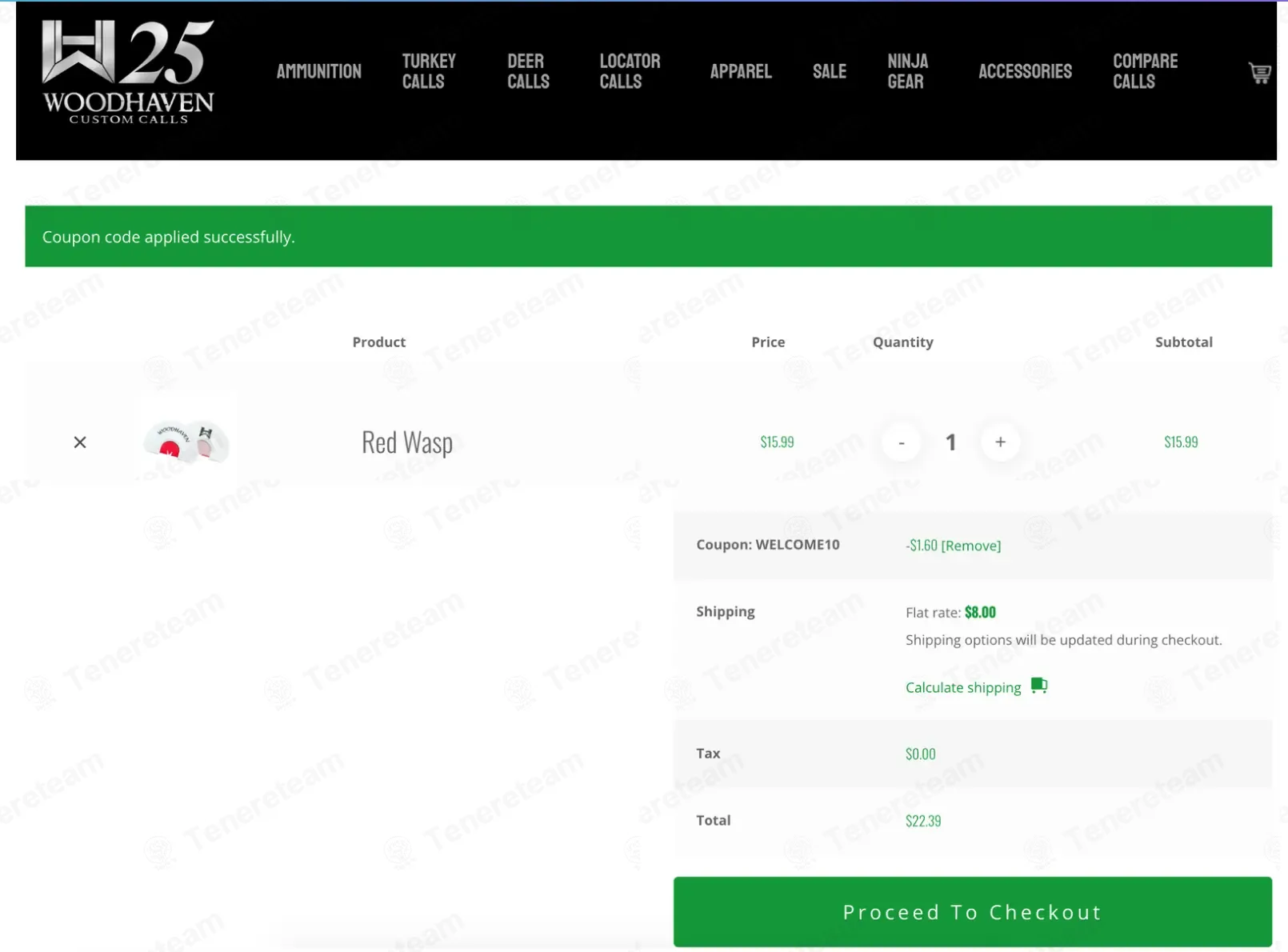Click Proceed To Checkout button

pos(972,912)
